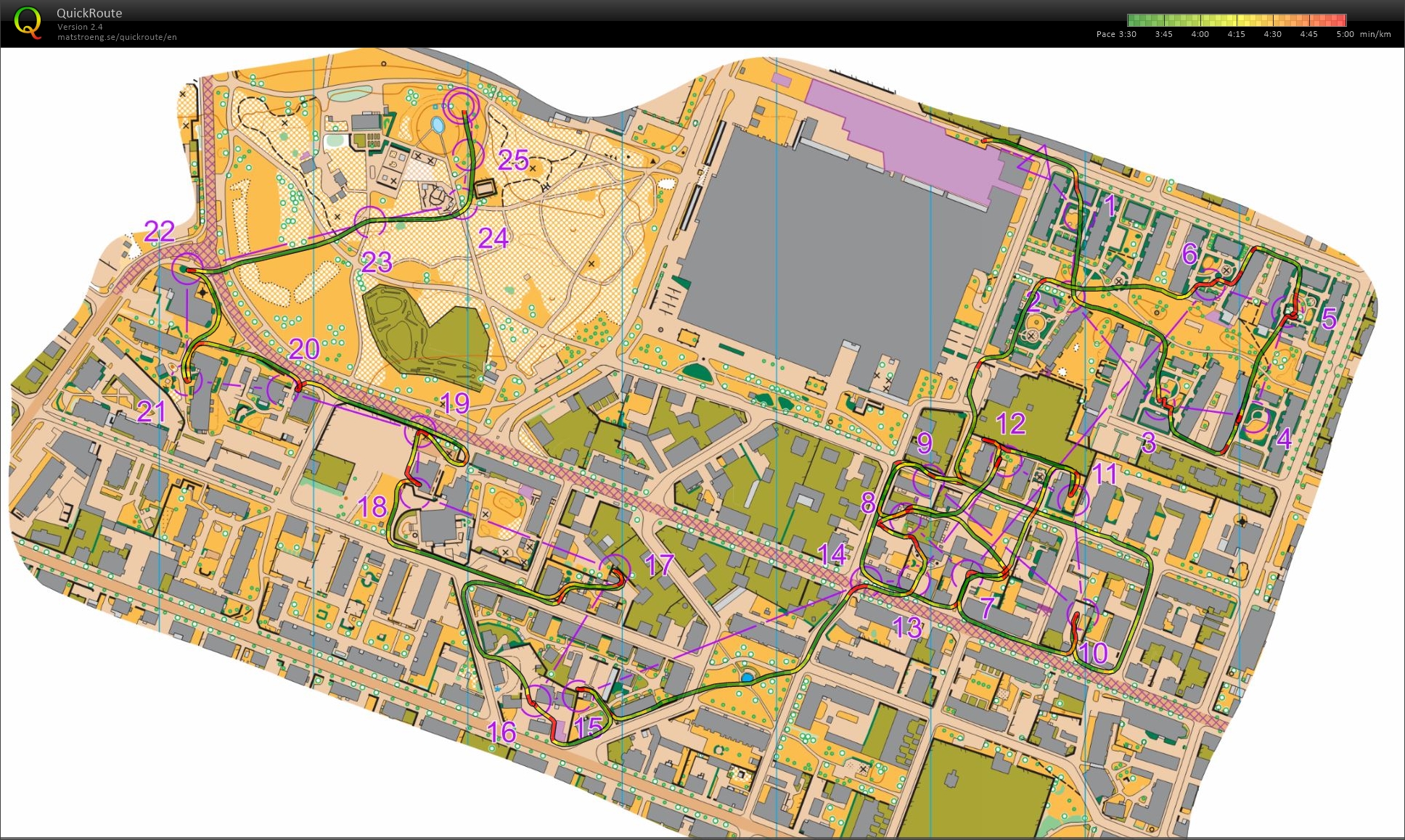Click the control circle beside number 17
This screenshot has width=1405, height=840.
click(615, 570)
